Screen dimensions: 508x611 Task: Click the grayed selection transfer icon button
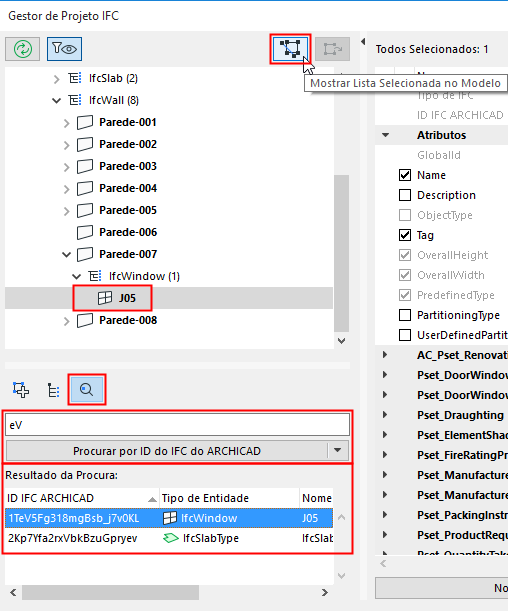point(332,49)
